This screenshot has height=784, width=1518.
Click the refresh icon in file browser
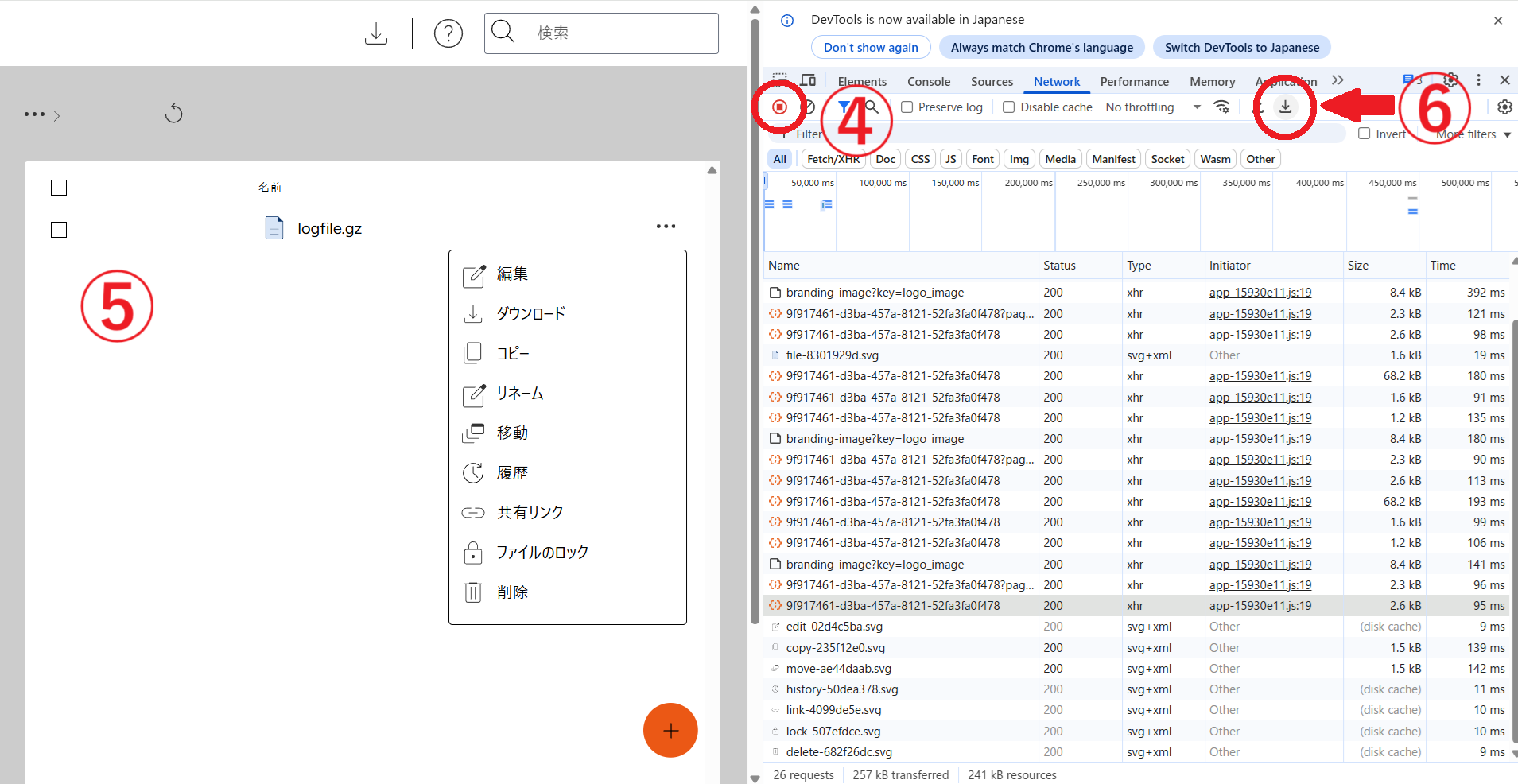pyautogui.click(x=173, y=114)
